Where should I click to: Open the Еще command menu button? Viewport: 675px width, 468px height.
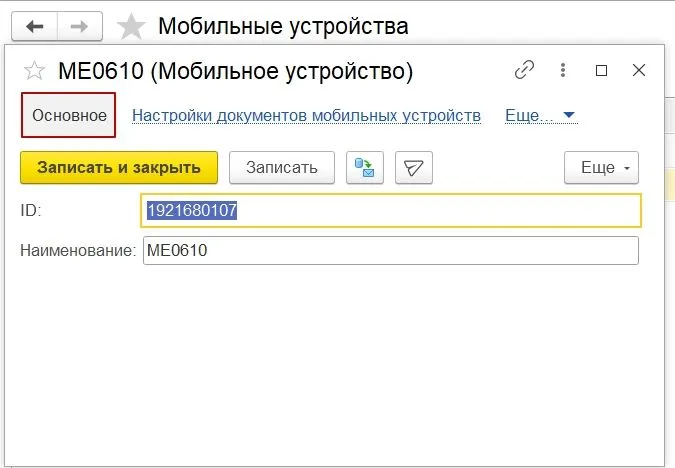601,168
